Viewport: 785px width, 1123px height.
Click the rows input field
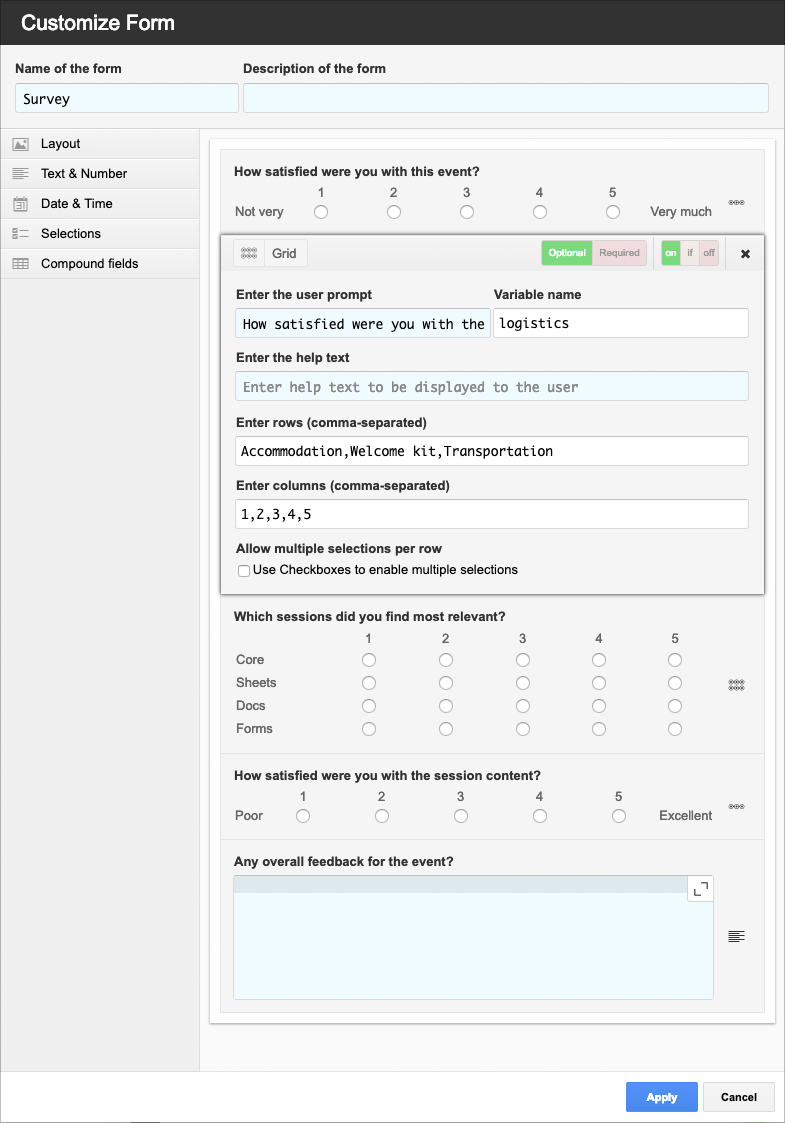pos(492,451)
